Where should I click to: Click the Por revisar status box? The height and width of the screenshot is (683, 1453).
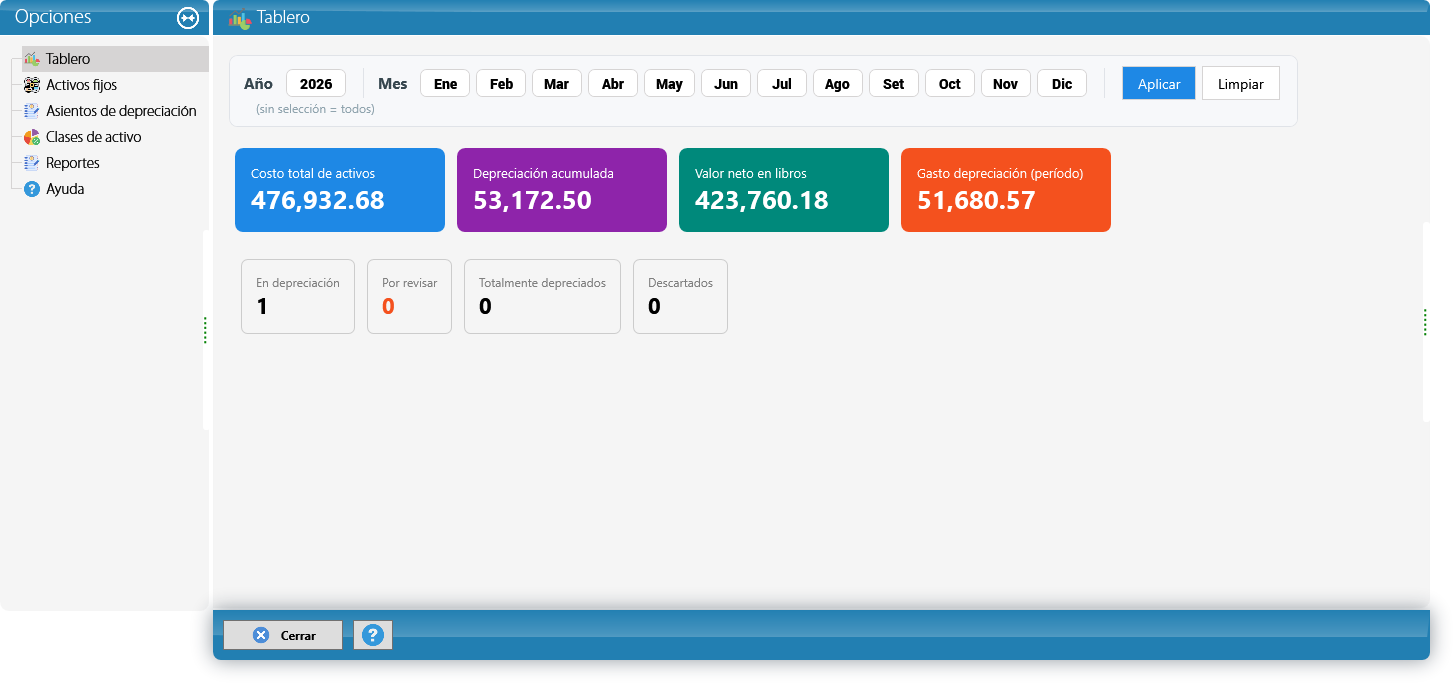(410, 296)
